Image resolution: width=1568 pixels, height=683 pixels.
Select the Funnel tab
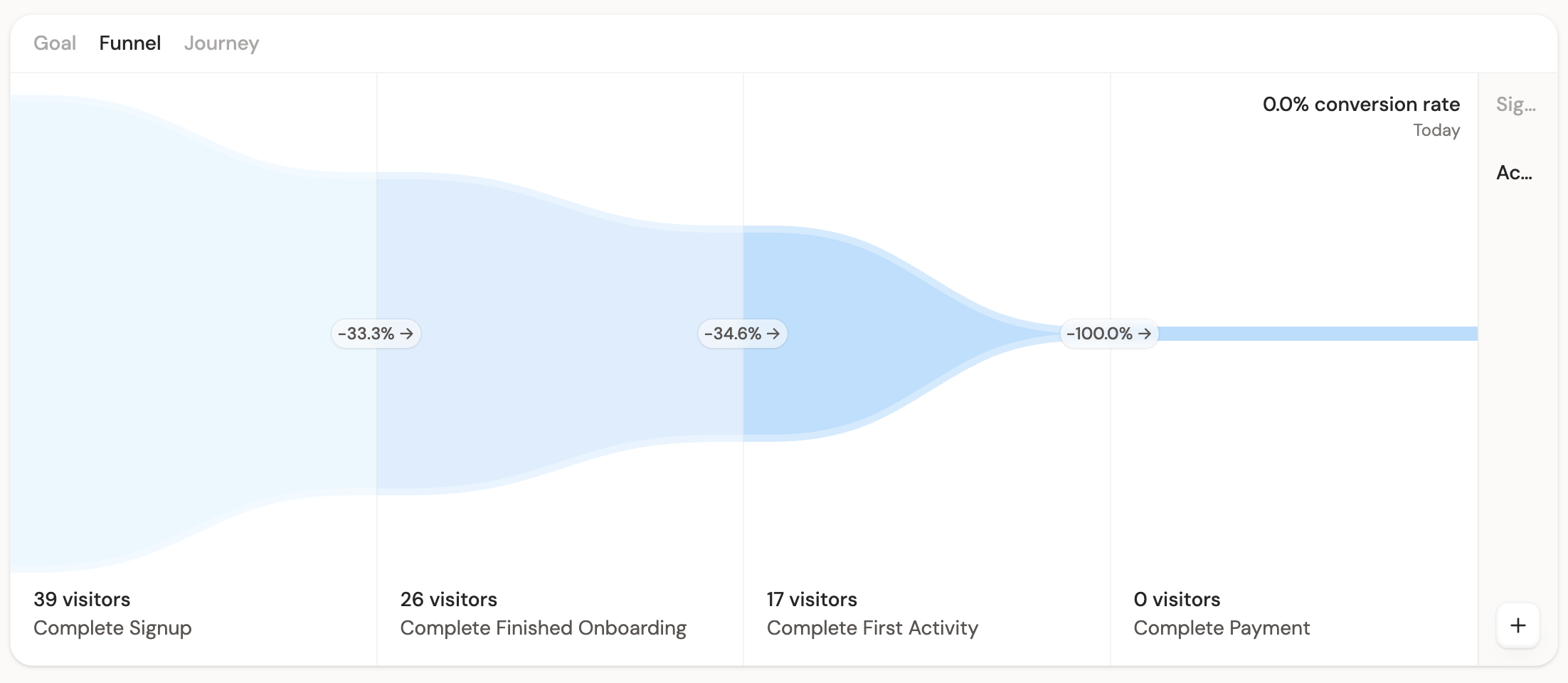pos(130,43)
